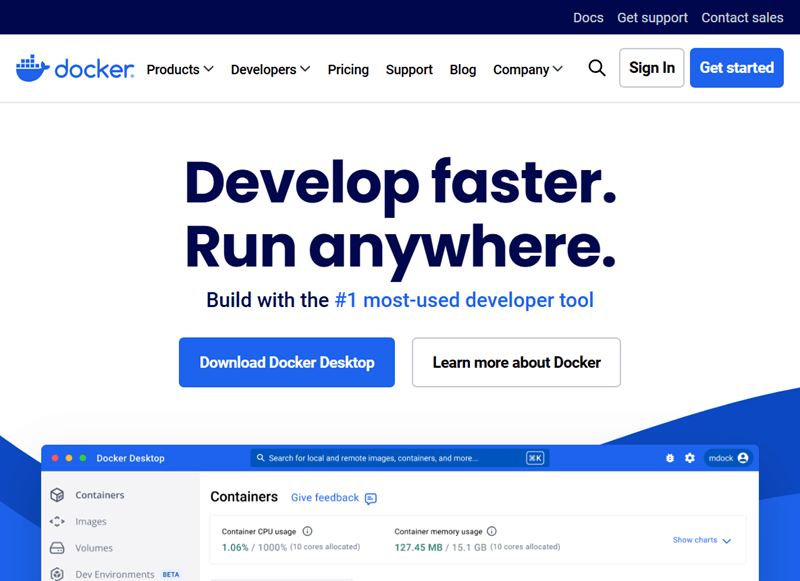The width and height of the screenshot is (800, 581).
Task: Expand the Show charts section
Action: point(702,539)
